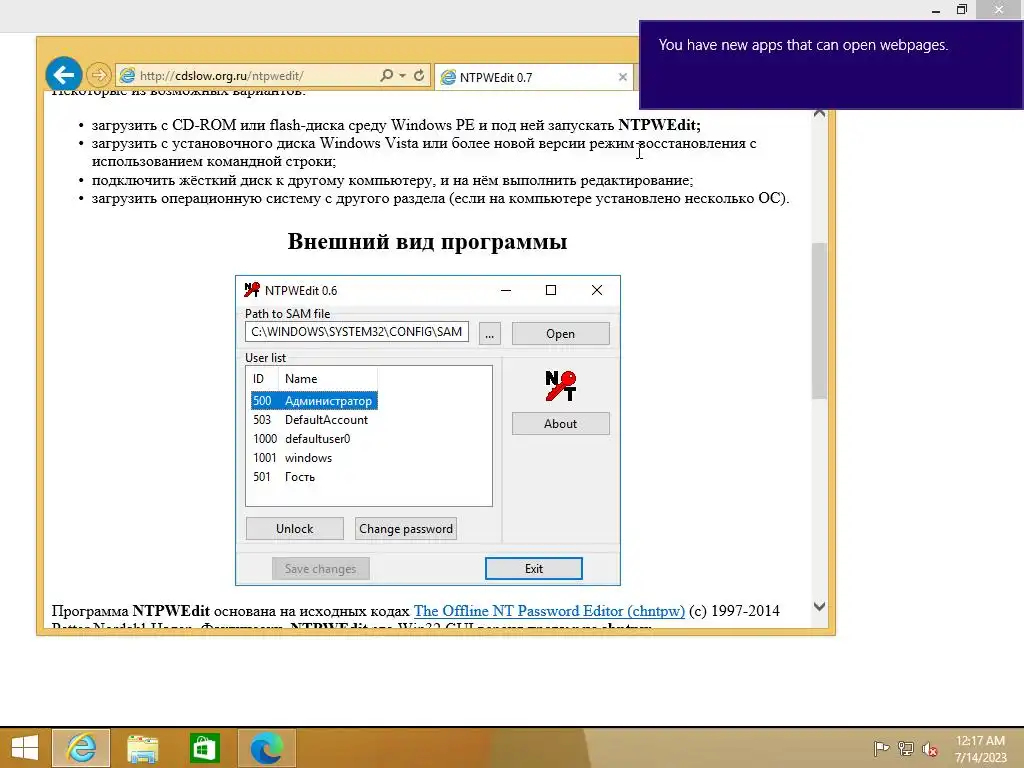The height and width of the screenshot is (768, 1024).
Task: Click the Action Center flag icon
Action: (881, 748)
